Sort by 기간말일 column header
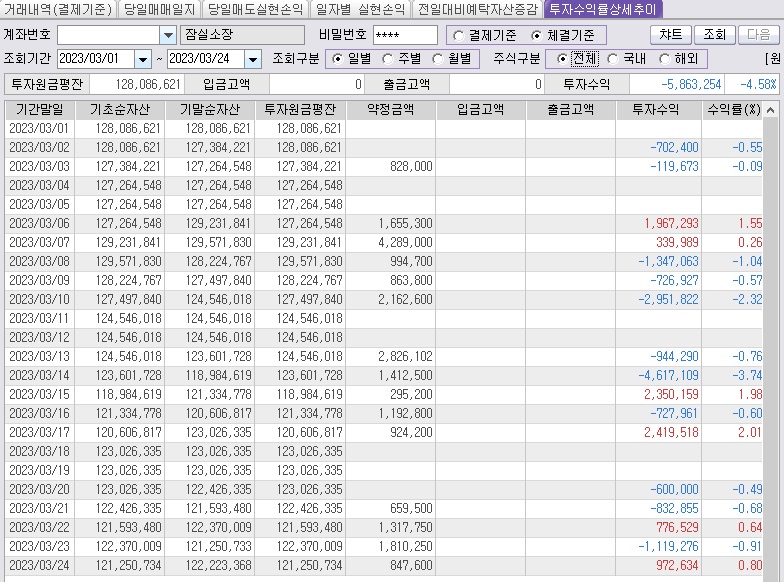The width and height of the screenshot is (784, 582). (40, 110)
